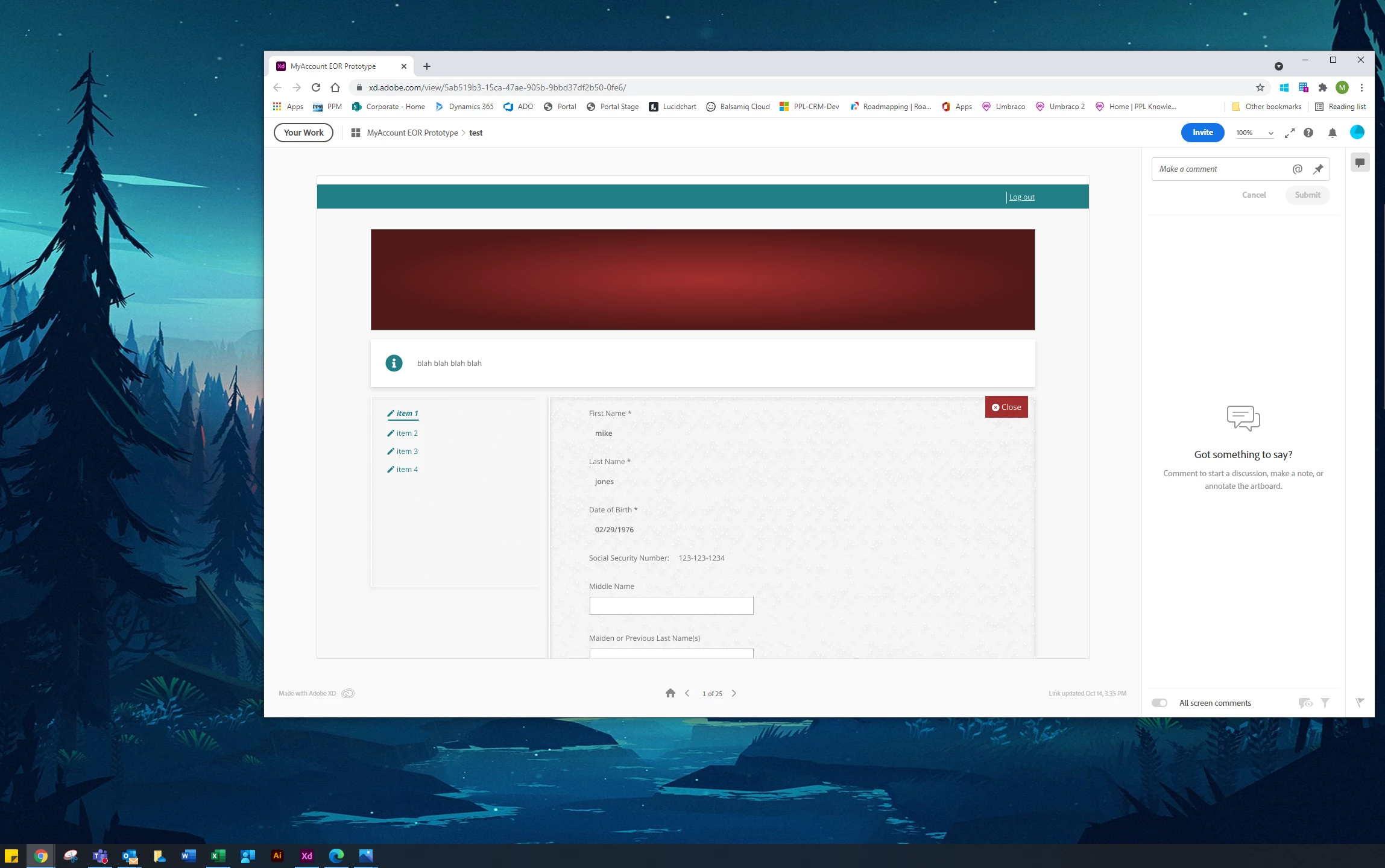Collapse the comments panel using the speech bubble icon
The height and width of the screenshot is (868, 1385).
coord(1360,162)
